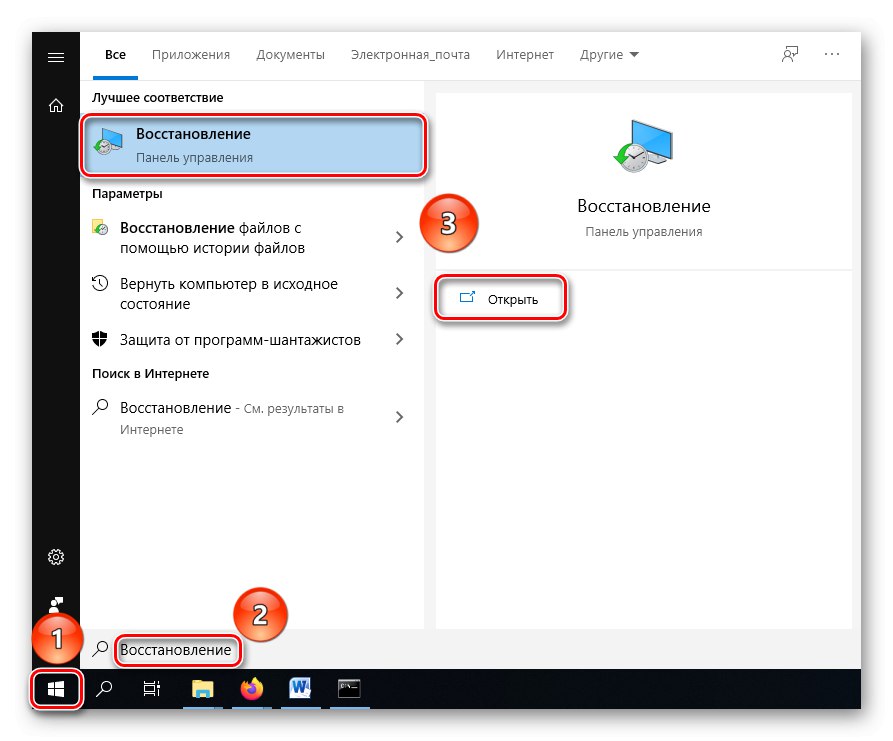Click Панель управления subtitle in preview pane
Screen dimensions: 893x741
coord(644,232)
